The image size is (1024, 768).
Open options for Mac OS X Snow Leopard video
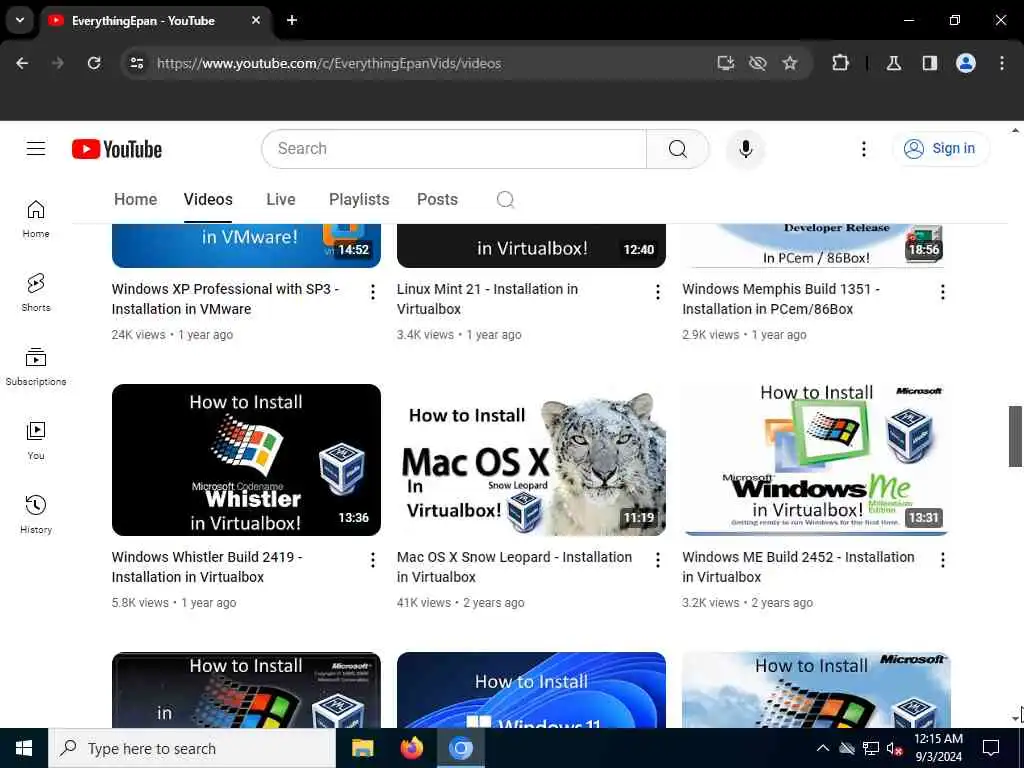pyautogui.click(x=658, y=560)
